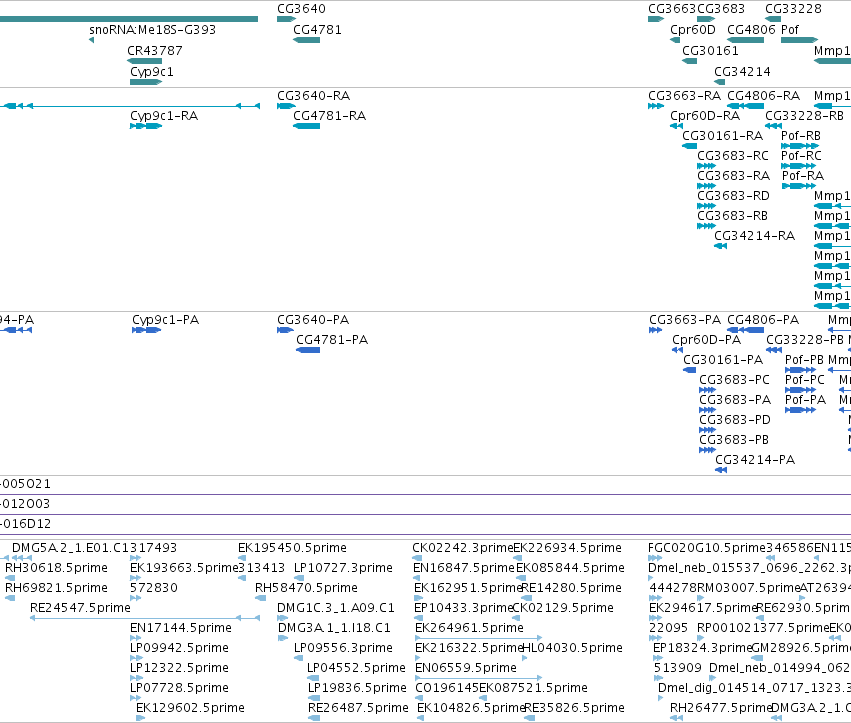Select EST label DMG3A.1_1.I18.C1
Image resolution: width=851 pixels, height=723 pixels.
pyautogui.click(x=334, y=628)
